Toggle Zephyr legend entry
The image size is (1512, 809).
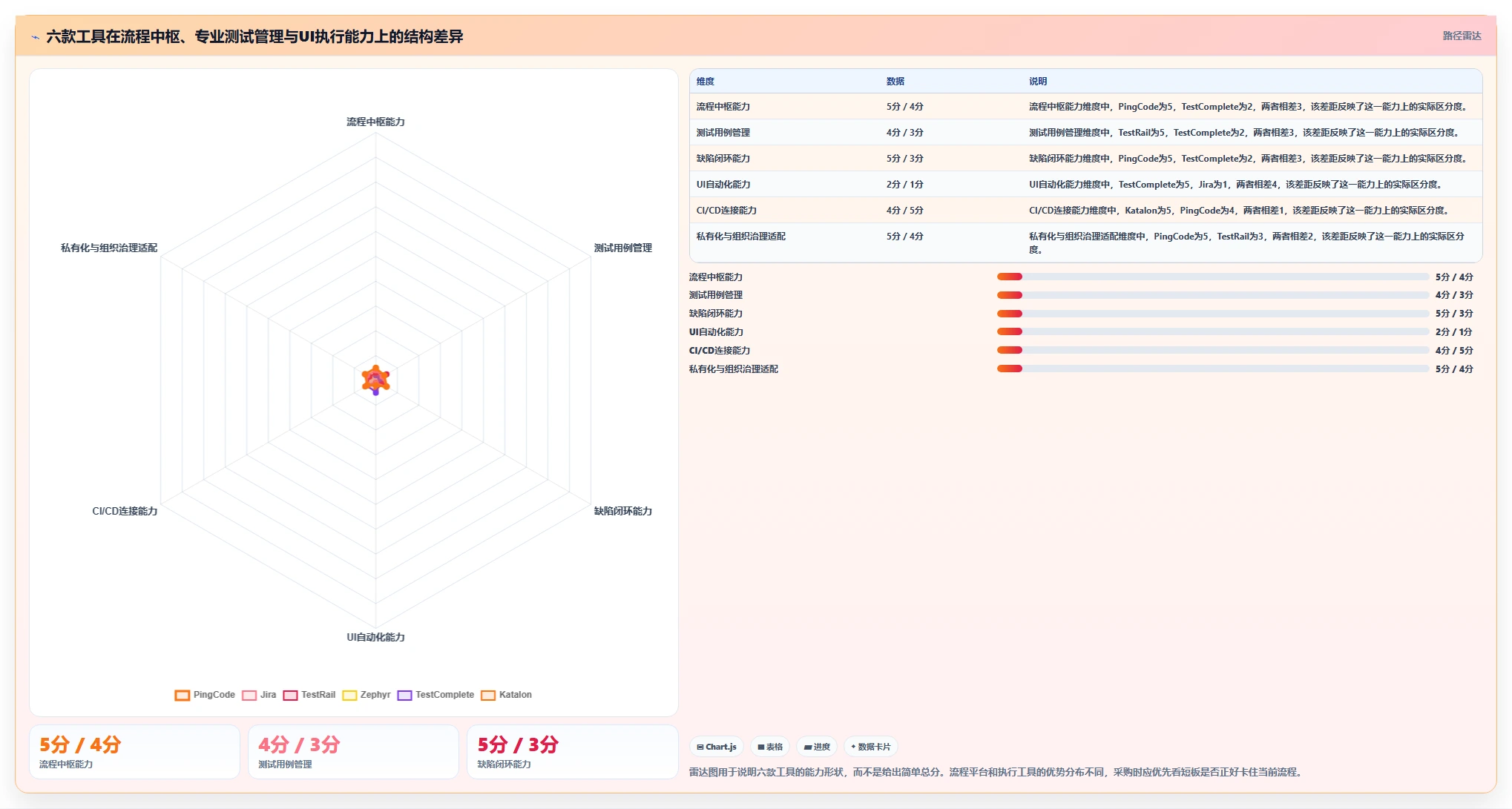[367, 695]
